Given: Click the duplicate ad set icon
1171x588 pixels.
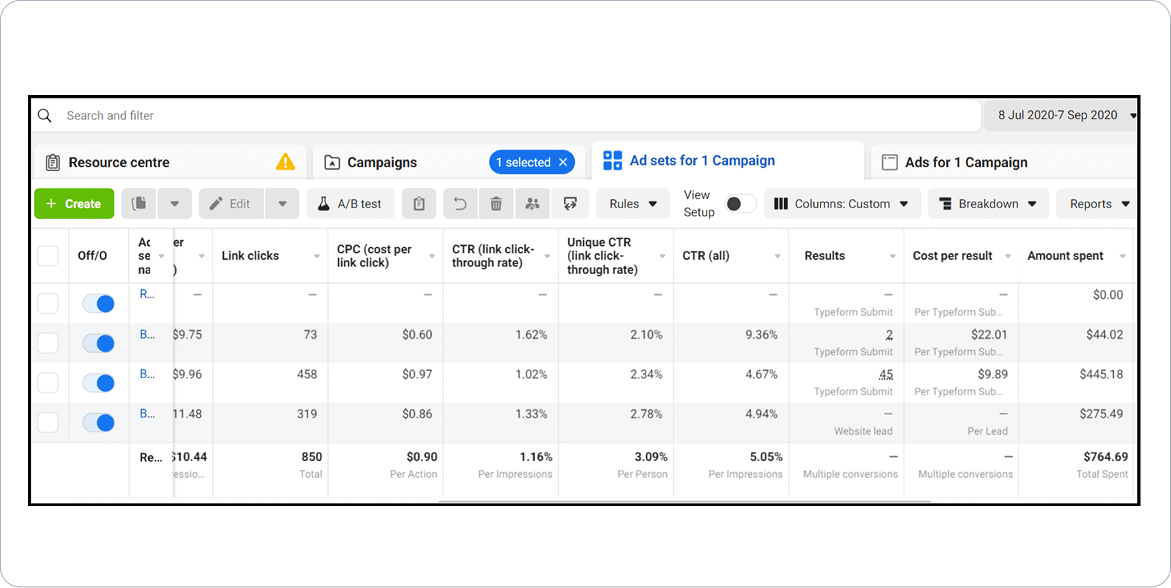Looking at the screenshot, I should click(x=140, y=204).
